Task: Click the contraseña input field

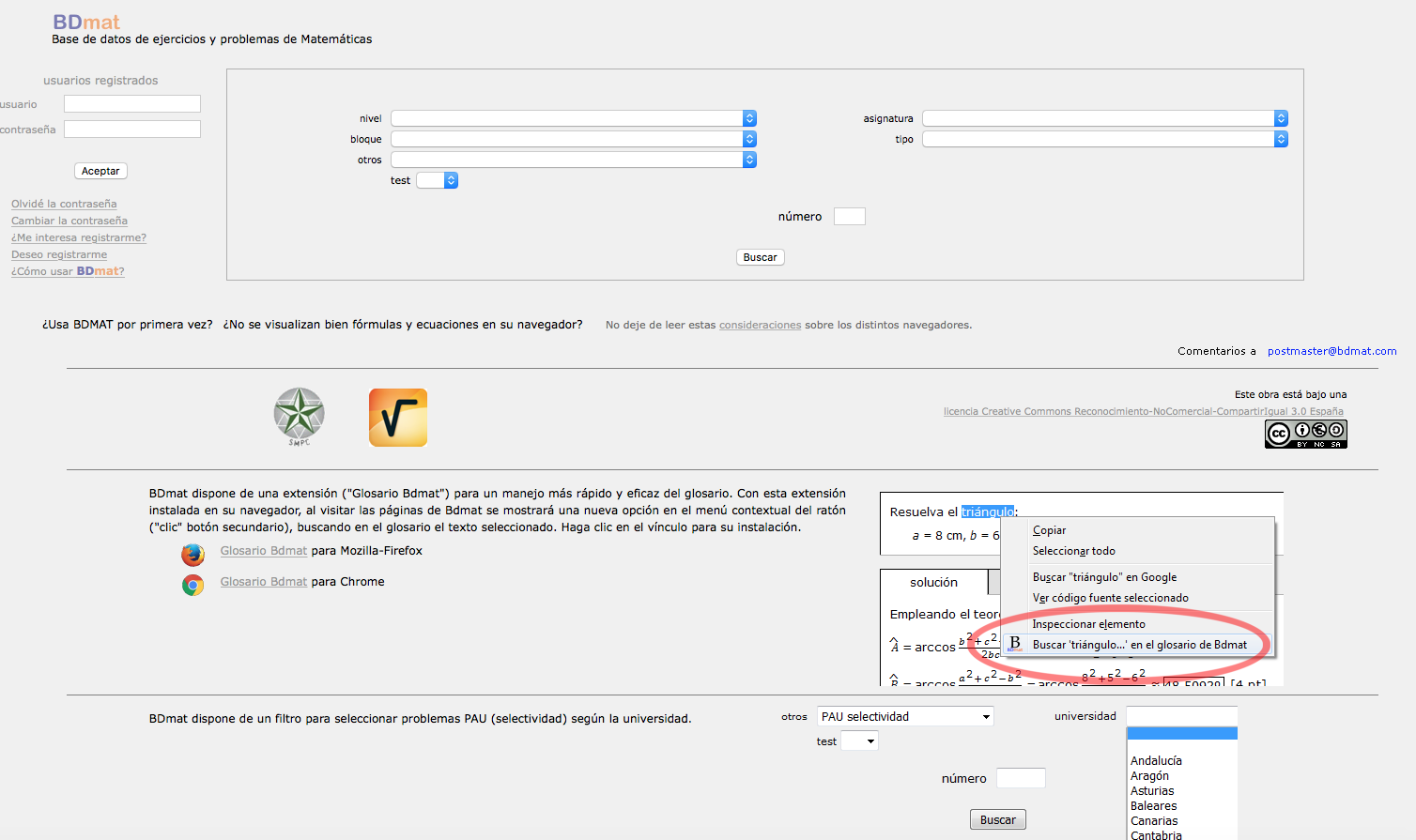Action: tap(132, 130)
